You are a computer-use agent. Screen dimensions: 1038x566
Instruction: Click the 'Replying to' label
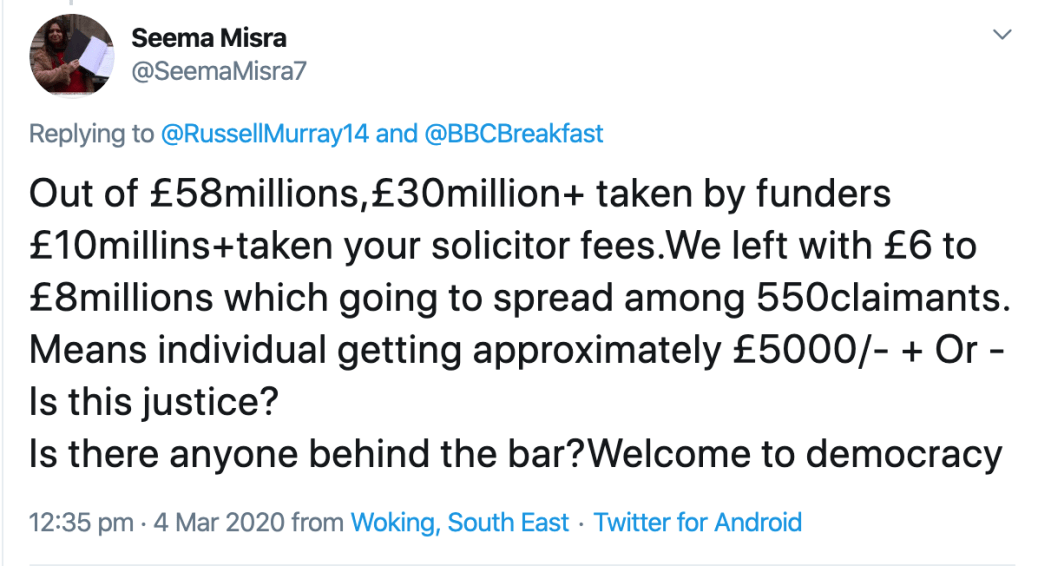[92, 133]
